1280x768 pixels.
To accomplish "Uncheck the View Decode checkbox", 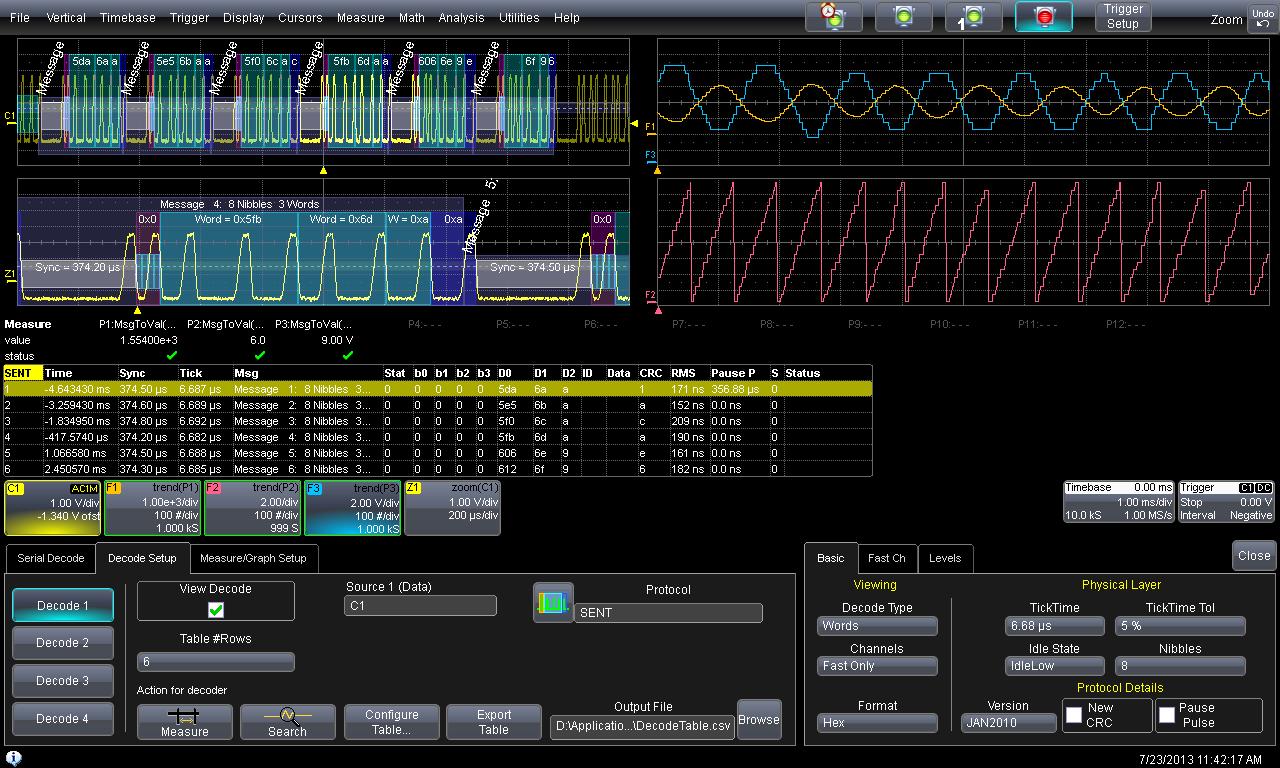I will 216,609.
